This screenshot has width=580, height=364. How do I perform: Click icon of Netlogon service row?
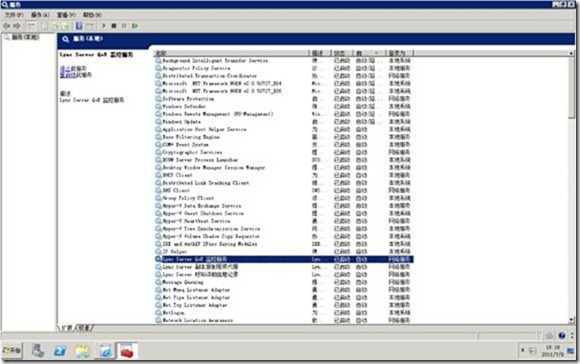(x=158, y=313)
